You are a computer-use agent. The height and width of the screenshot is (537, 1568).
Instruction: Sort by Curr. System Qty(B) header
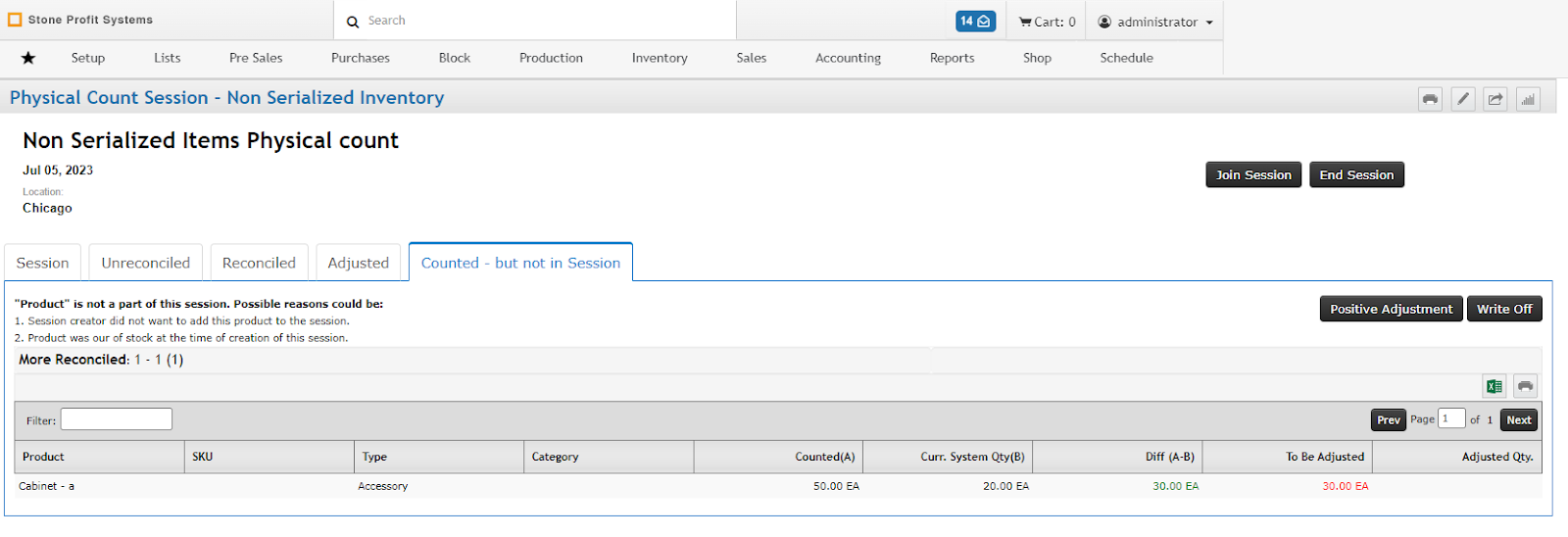948,457
